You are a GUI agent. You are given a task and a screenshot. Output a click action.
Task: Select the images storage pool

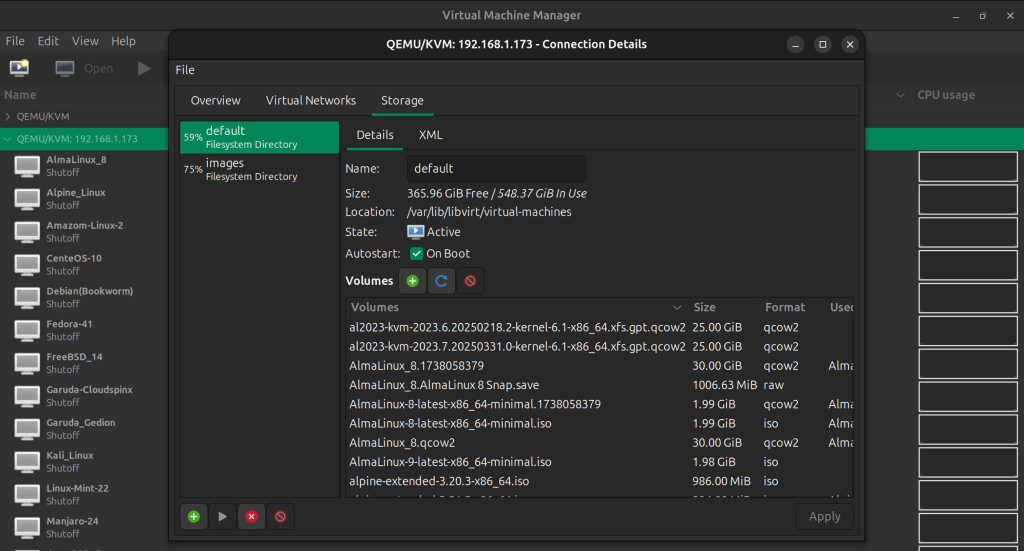click(x=259, y=169)
